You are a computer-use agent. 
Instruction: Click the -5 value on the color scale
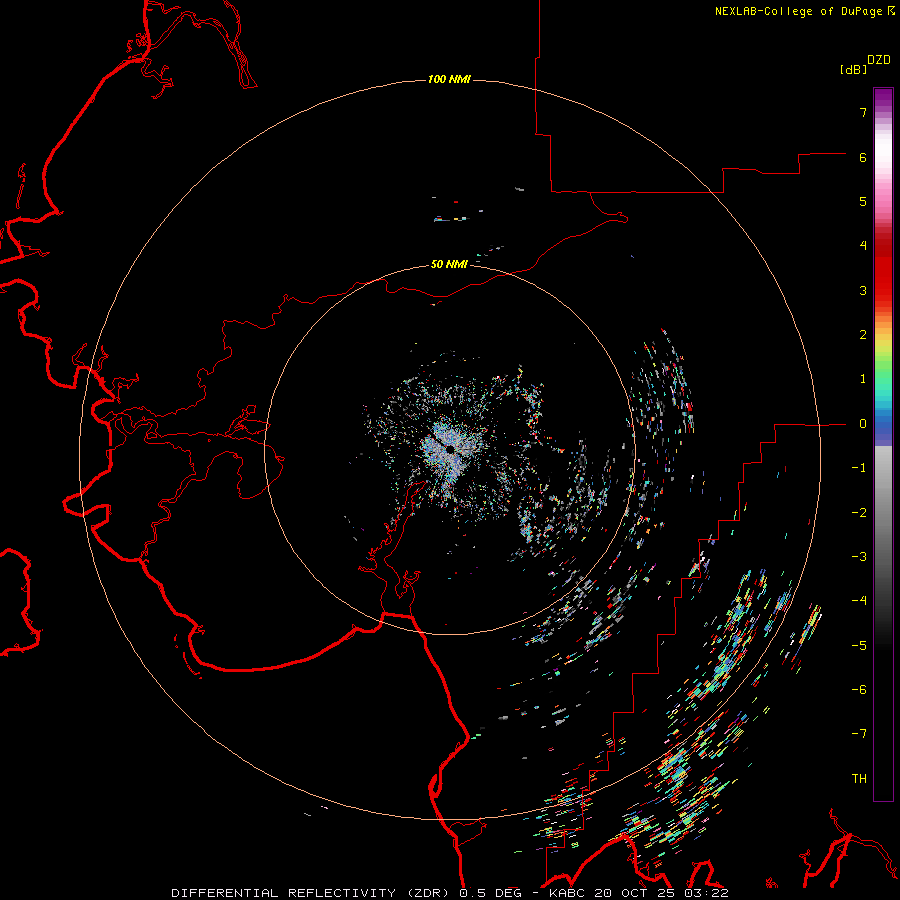tap(859, 646)
